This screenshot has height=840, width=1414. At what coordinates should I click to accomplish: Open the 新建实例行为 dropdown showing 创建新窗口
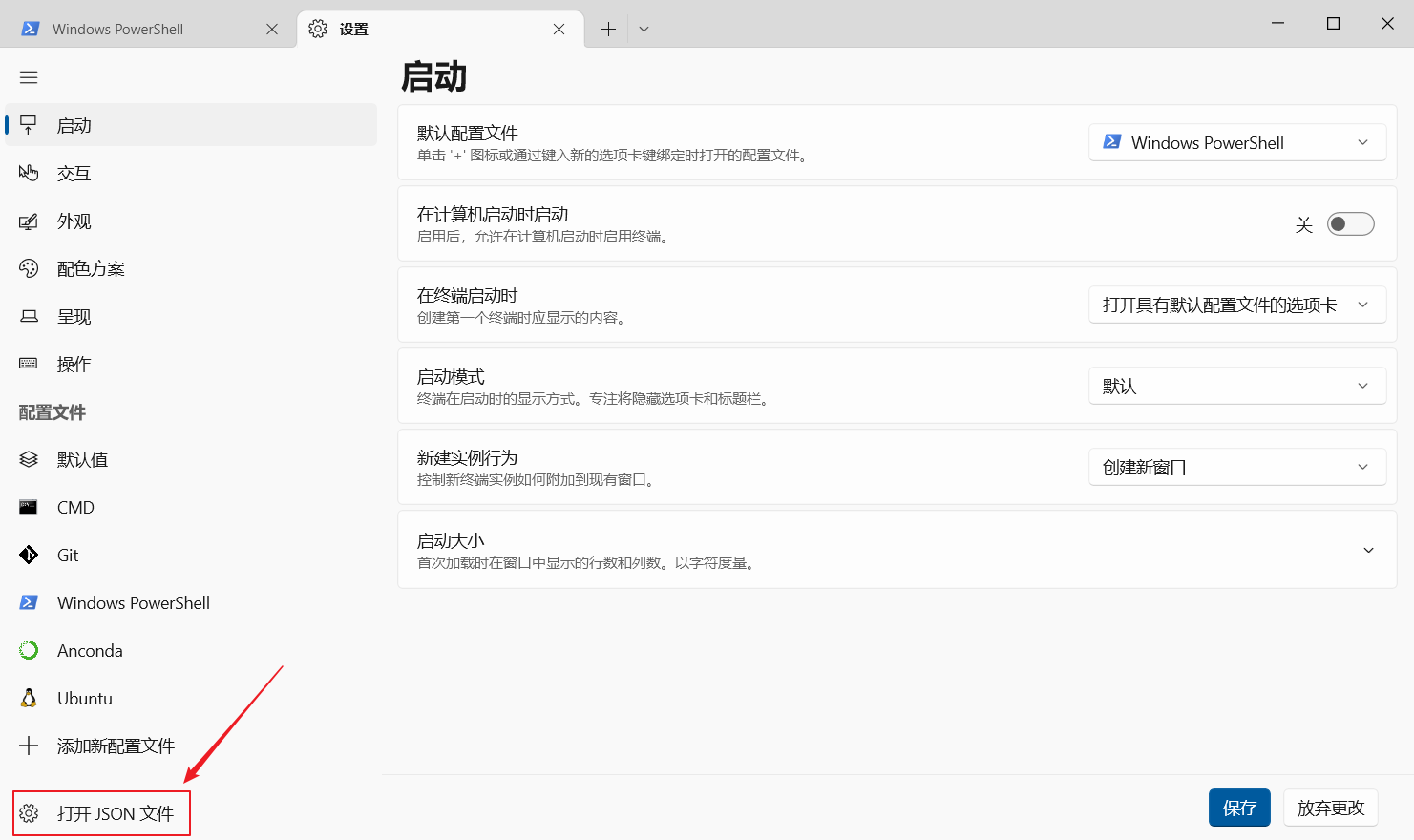1237,467
